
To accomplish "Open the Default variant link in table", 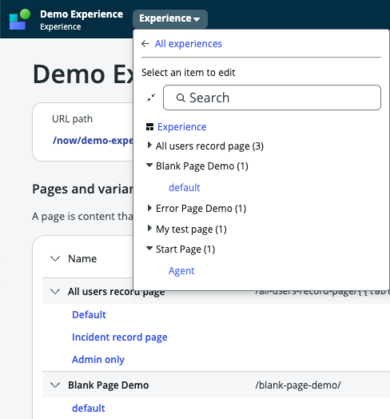I will pos(89,315).
